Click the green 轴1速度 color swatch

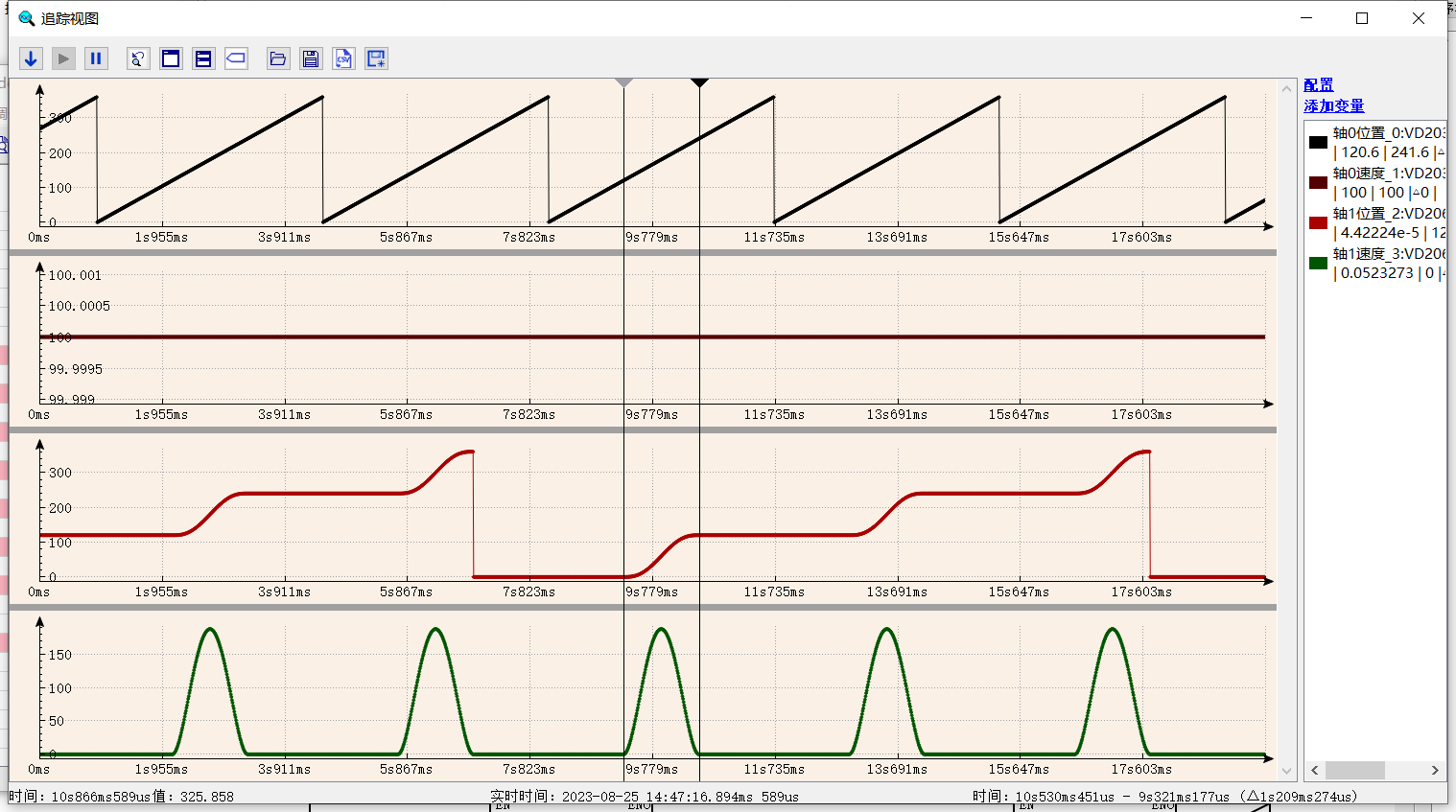pyautogui.click(x=1319, y=264)
